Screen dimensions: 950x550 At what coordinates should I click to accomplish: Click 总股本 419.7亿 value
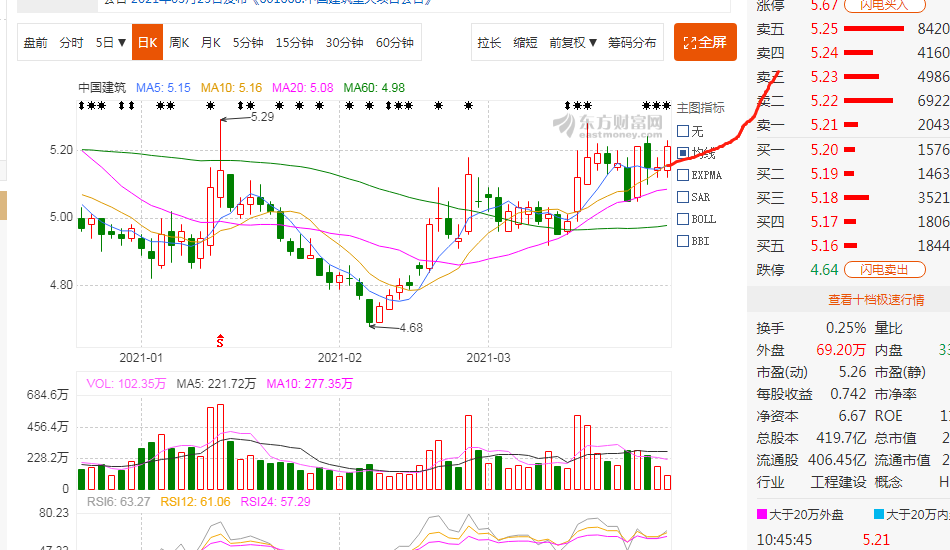841,438
